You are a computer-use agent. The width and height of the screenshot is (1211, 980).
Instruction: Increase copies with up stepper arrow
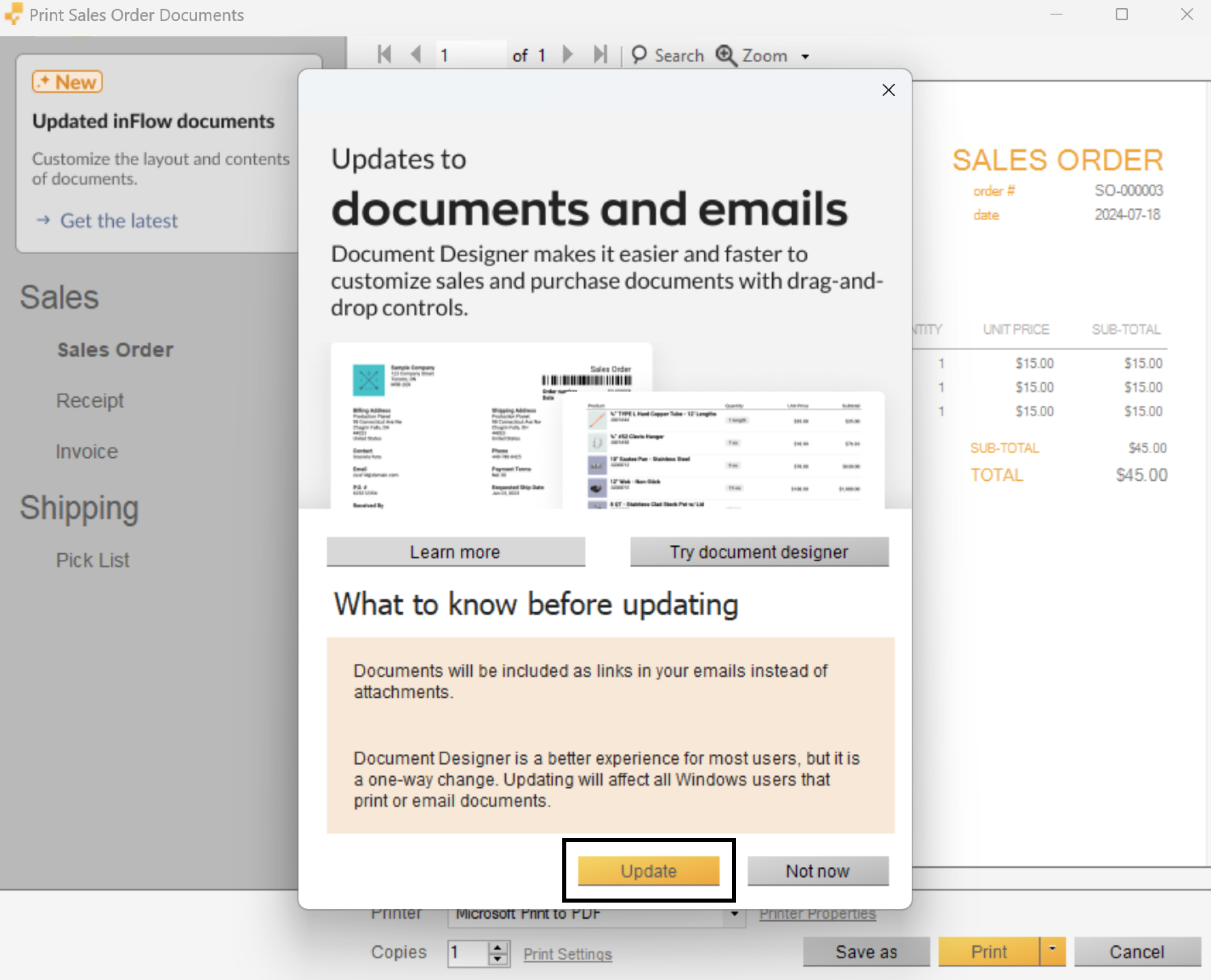[x=497, y=948]
